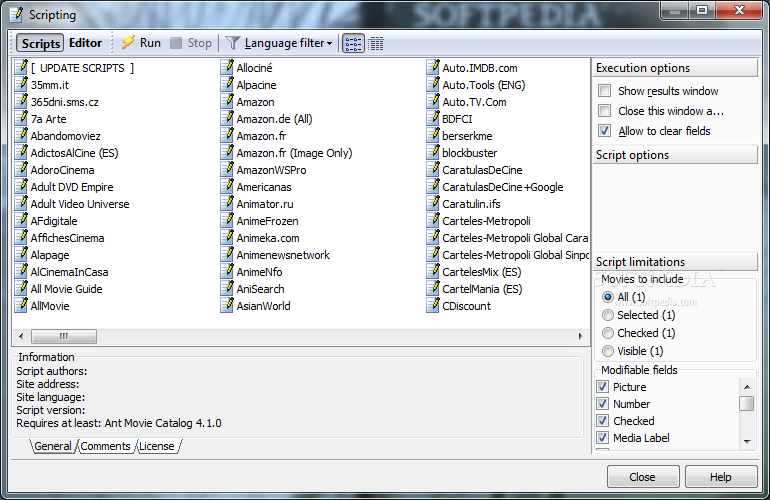
Task: Stop the running script
Action: tap(191, 43)
